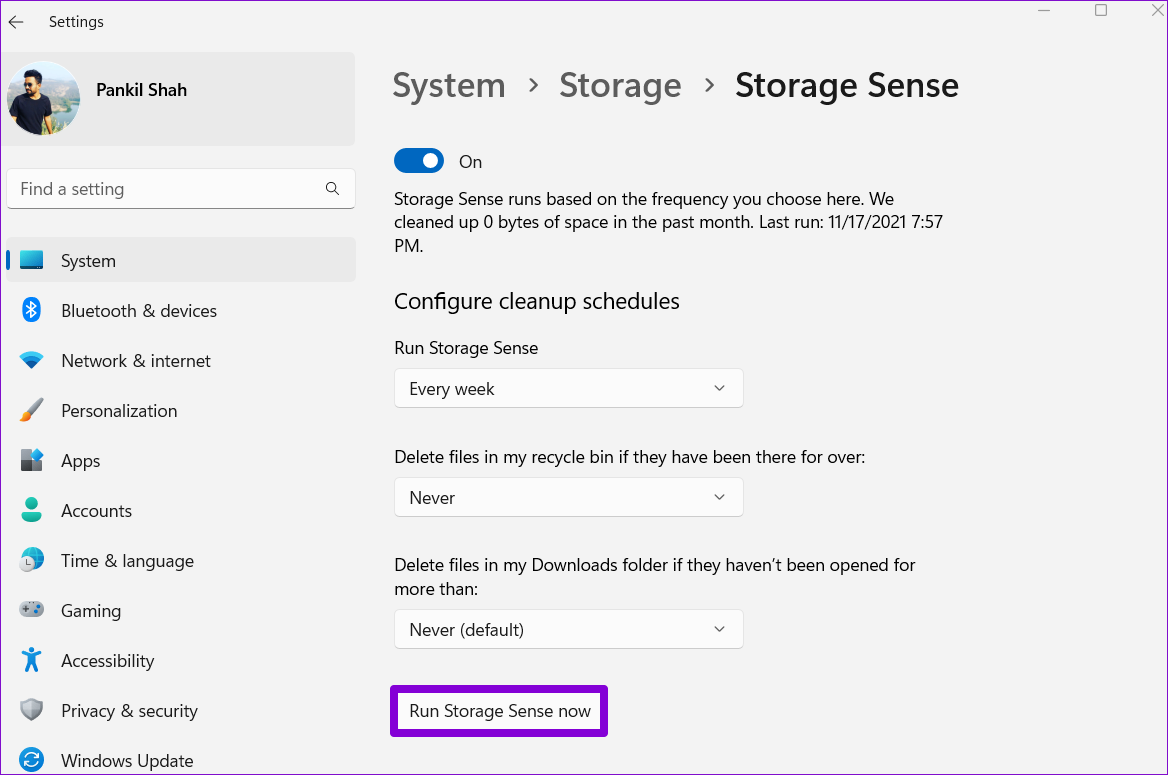This screenshot has width=1168, height=775.
Task: Click the Network wifi icon
Action: [x=31, y=361]
